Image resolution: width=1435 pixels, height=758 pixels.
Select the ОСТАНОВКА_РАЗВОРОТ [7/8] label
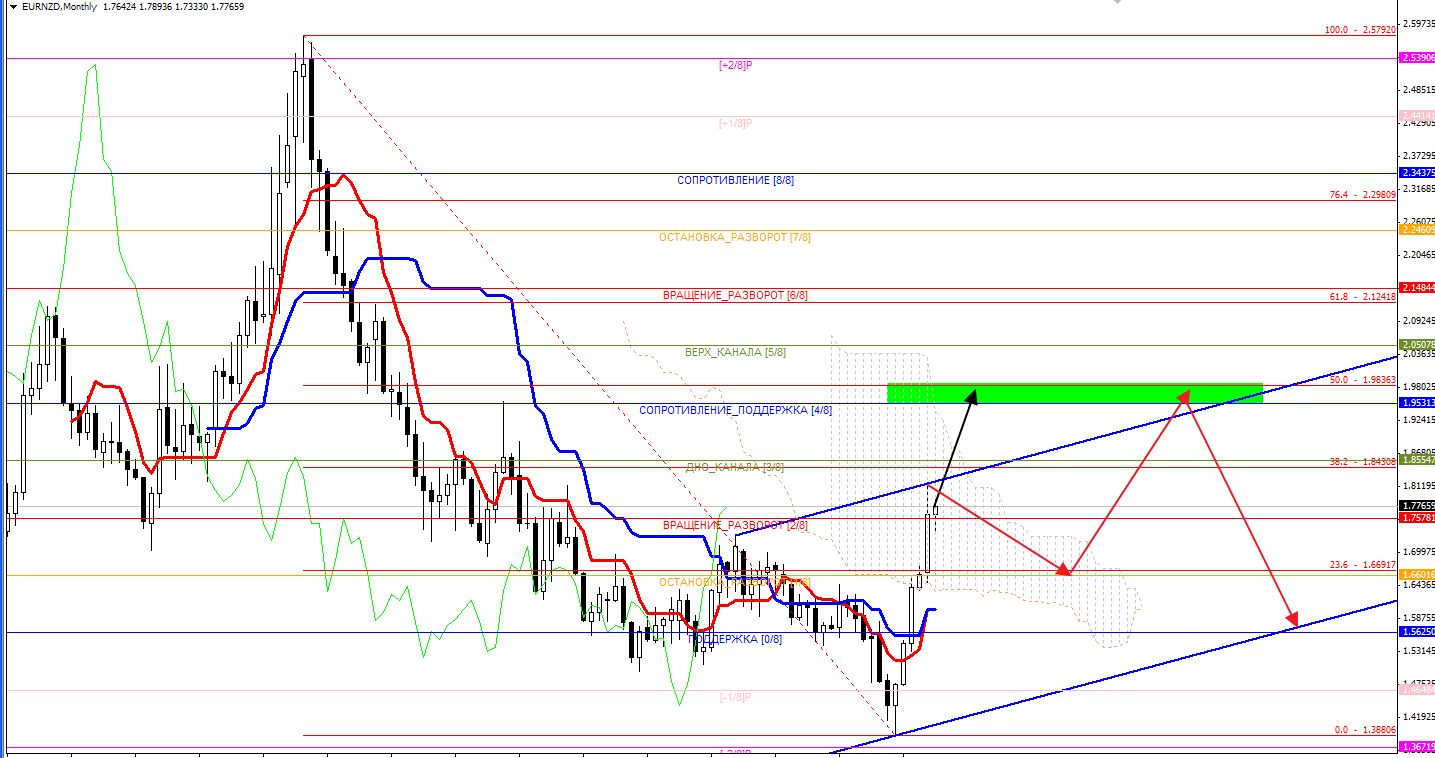coord(735,238)
